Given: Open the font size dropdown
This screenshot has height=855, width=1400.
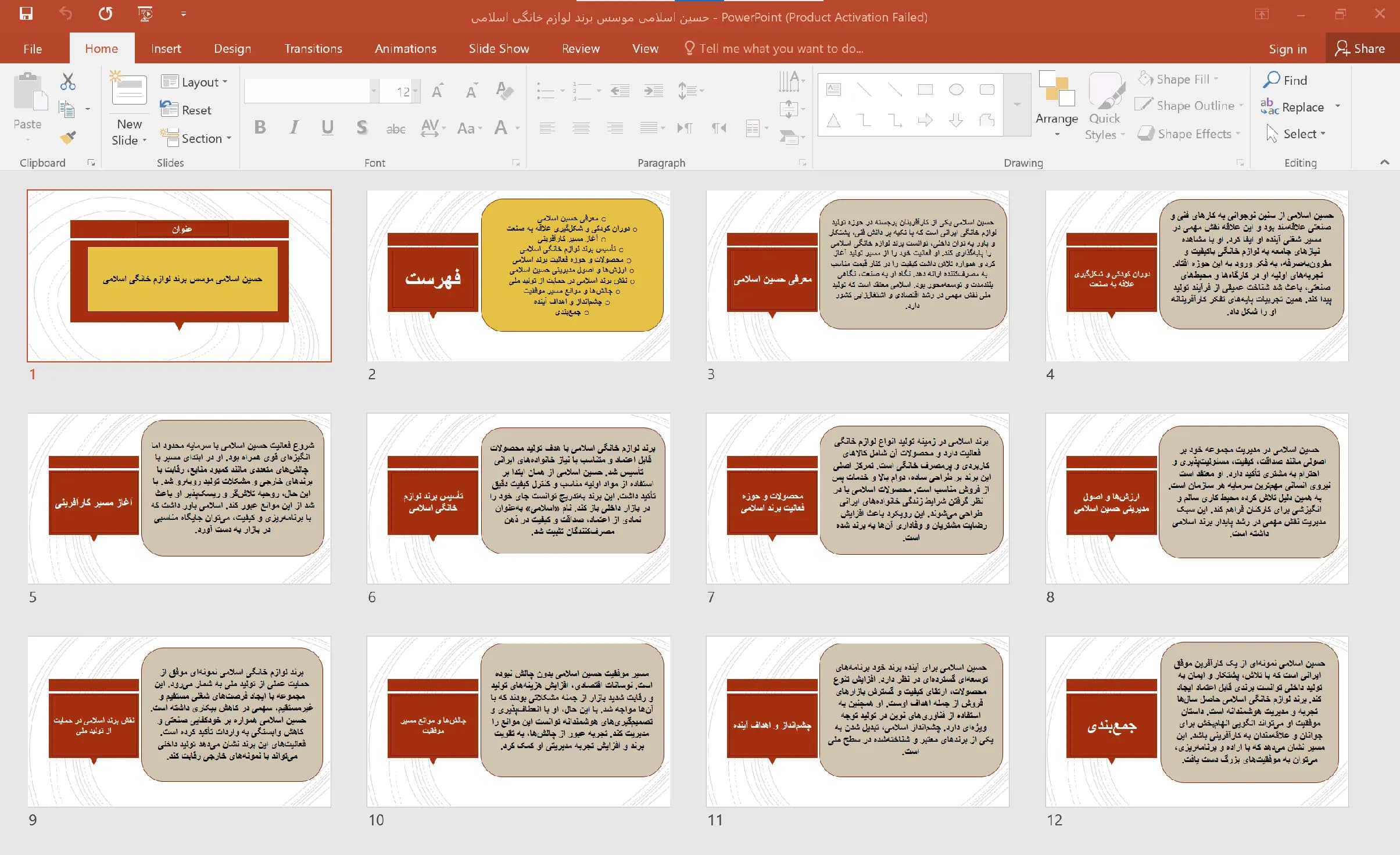Looking at the screenshot, I should (416, 91).
